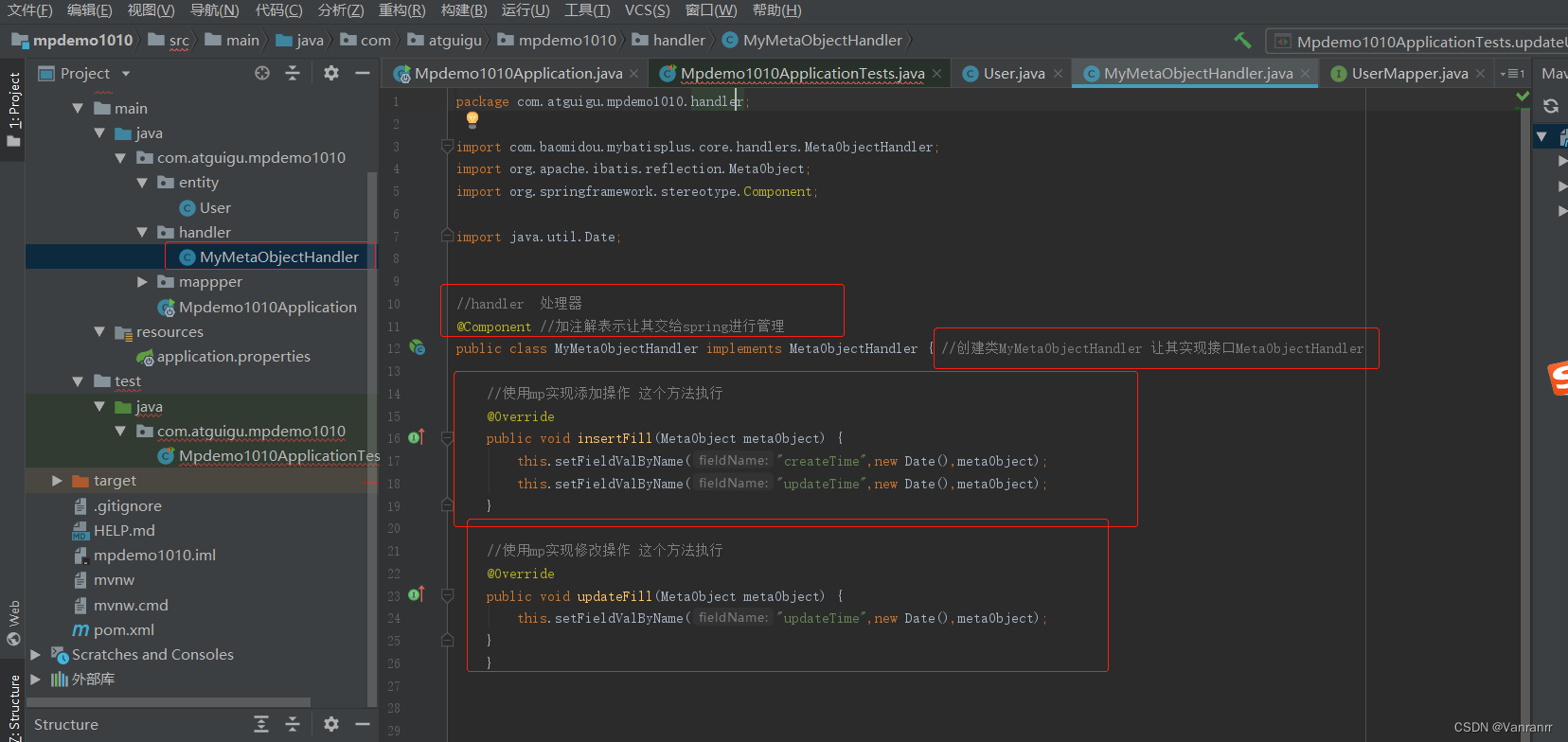Select User class in project tree
The width and height of the screenshot is (1568, 742).
pos(205,207)
